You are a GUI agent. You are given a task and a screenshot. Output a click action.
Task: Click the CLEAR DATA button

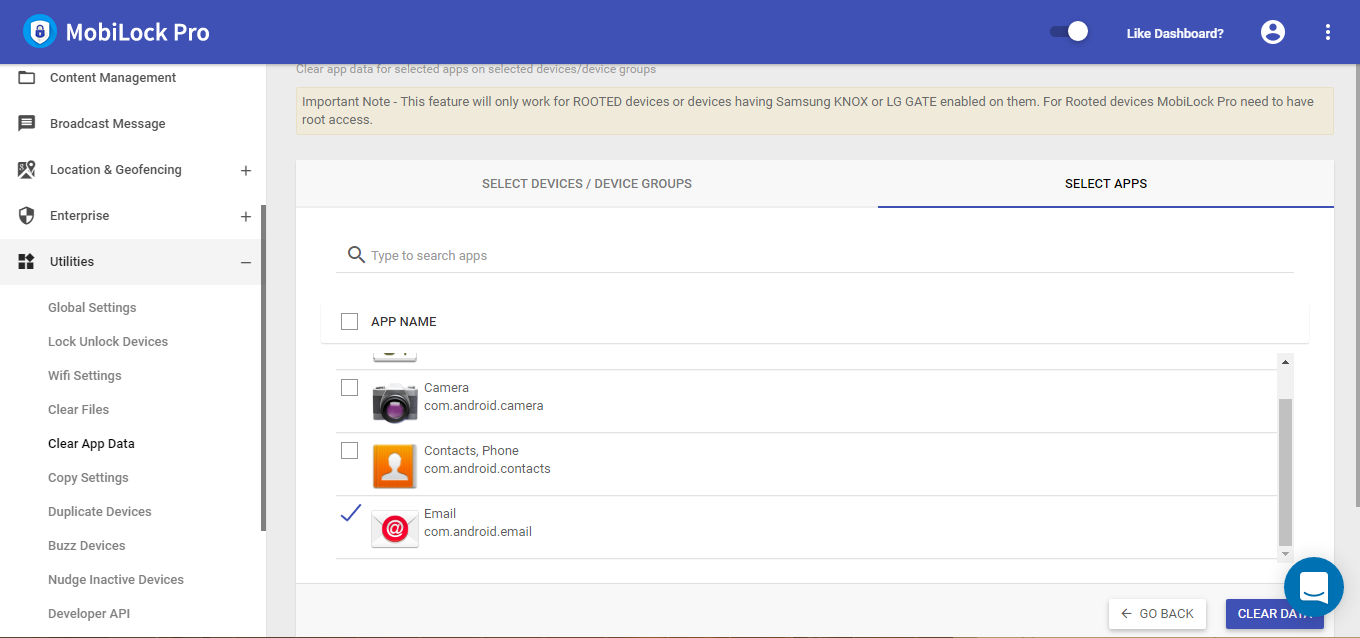[x=1275, y=614]
